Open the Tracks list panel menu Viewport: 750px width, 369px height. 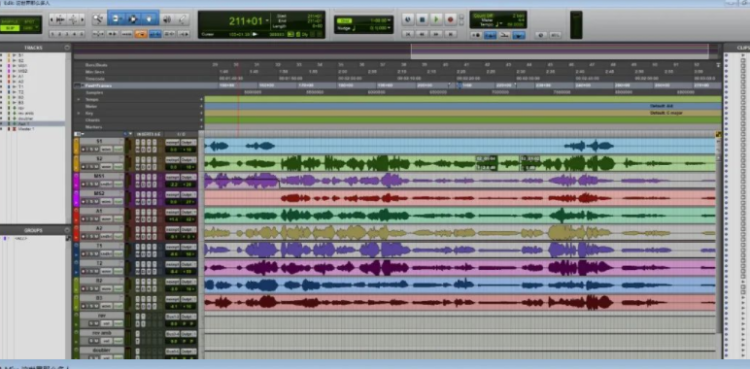[x=67, y=47]
